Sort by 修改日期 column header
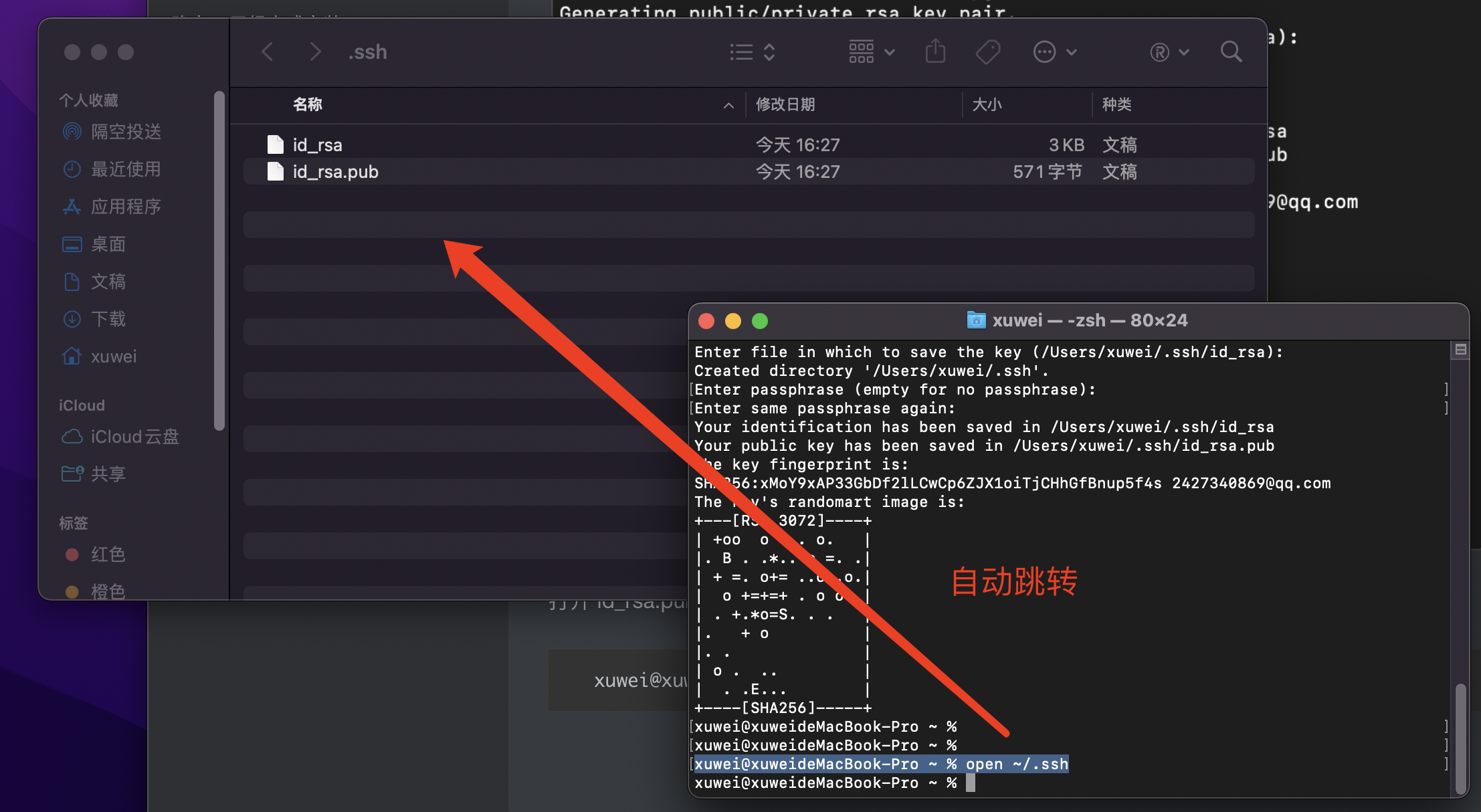The height and width of the screenshot is (812, 1481). (x=785, y=104)
